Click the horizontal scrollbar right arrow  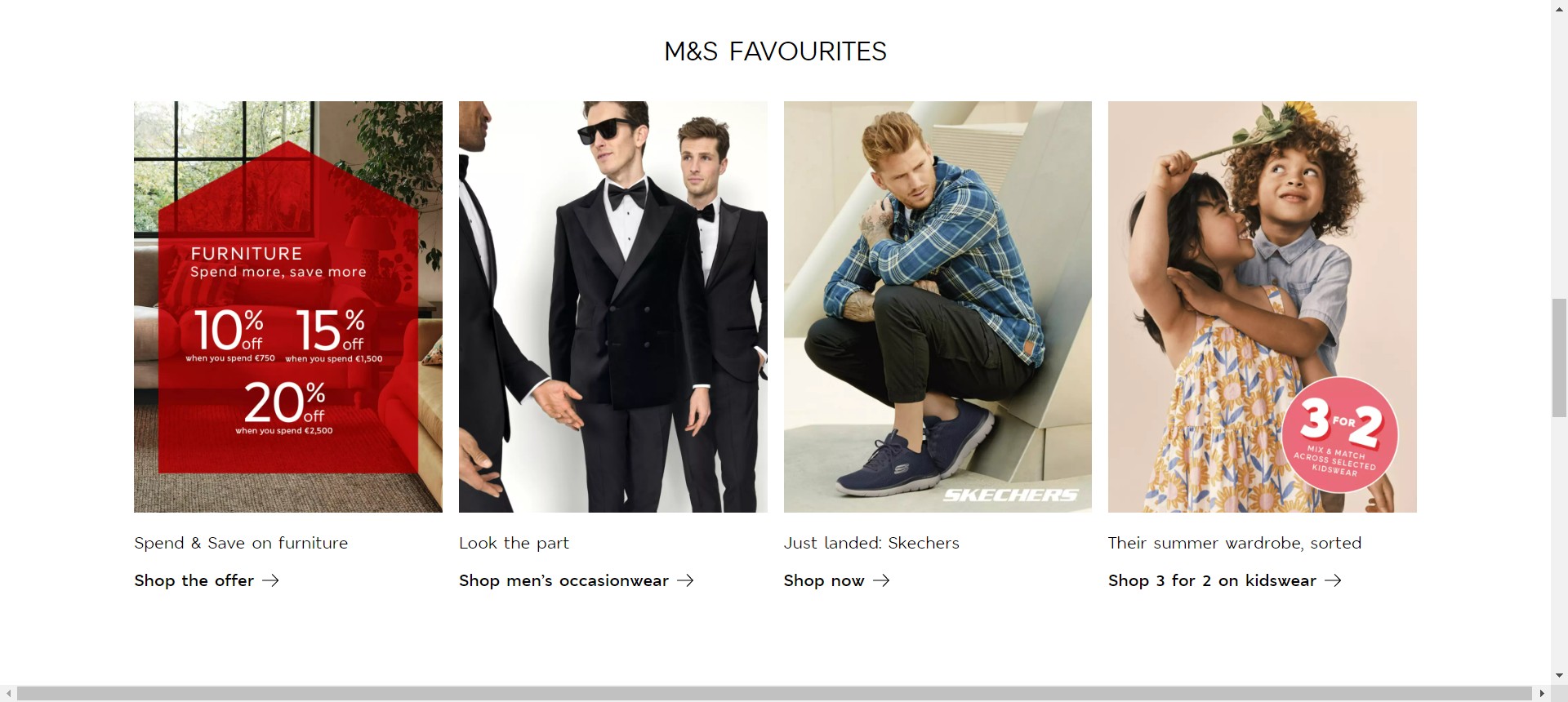1542,694
